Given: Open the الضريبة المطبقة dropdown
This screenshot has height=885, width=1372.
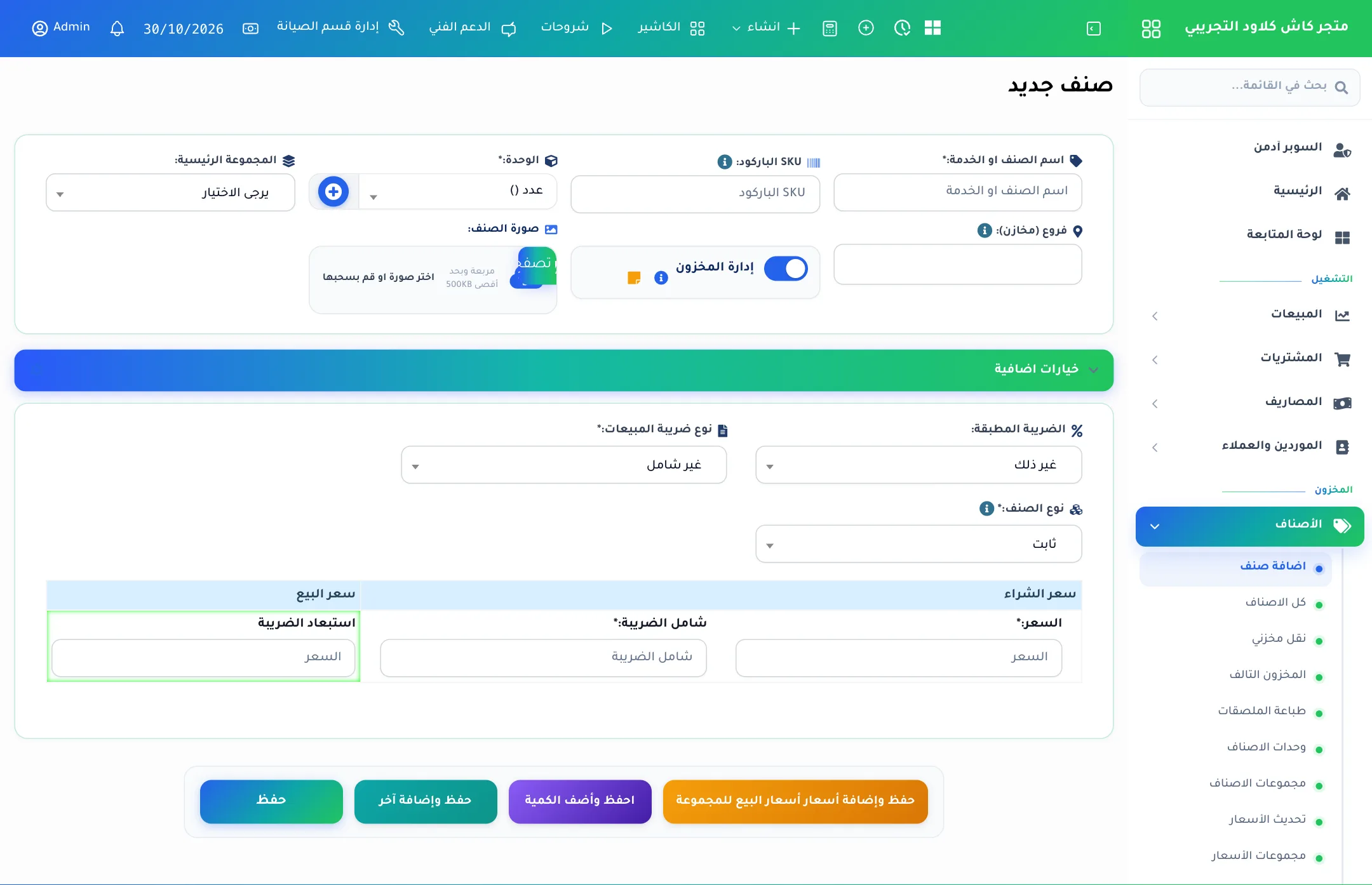Looking at the screenshot, I should click(918, 465).
